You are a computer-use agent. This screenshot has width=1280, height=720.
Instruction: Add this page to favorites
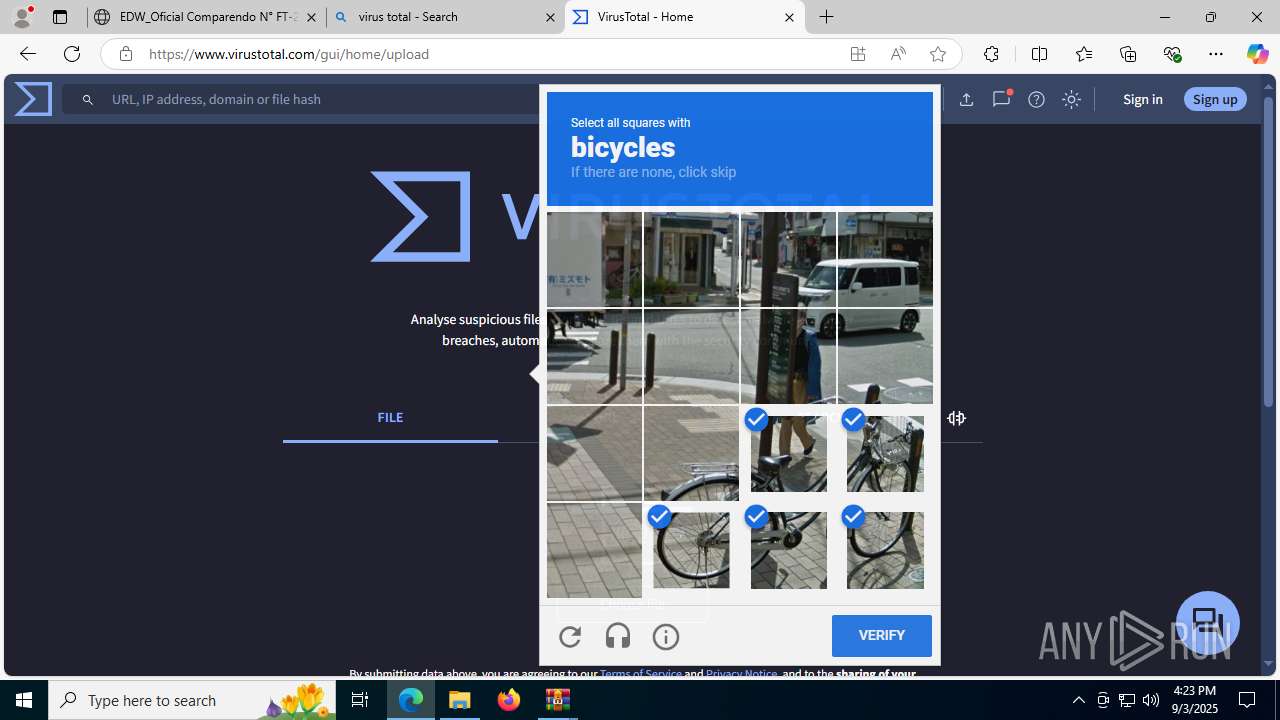(938, 54)
